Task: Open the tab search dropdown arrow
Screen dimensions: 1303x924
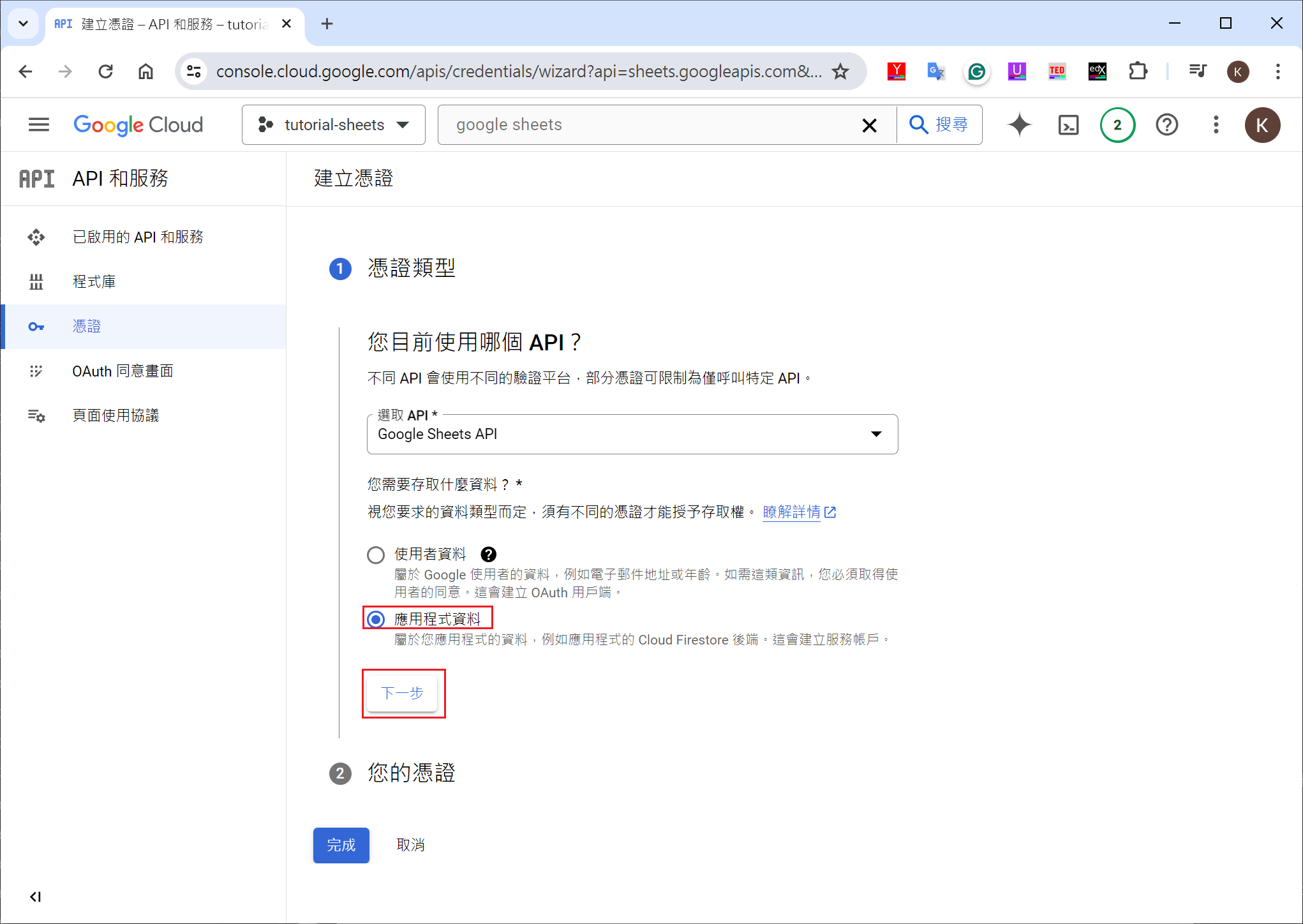Action: 24,24
